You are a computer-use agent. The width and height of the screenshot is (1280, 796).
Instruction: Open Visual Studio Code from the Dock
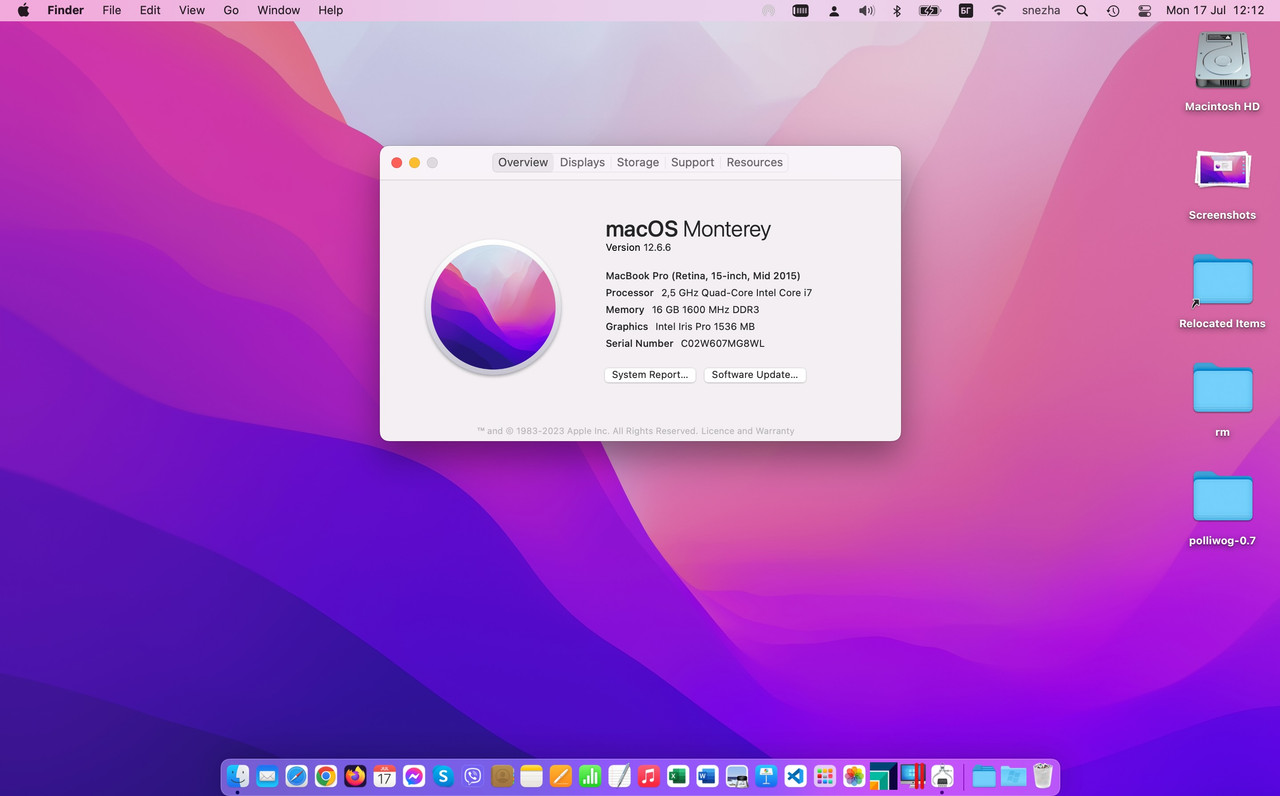coord(795,776)
